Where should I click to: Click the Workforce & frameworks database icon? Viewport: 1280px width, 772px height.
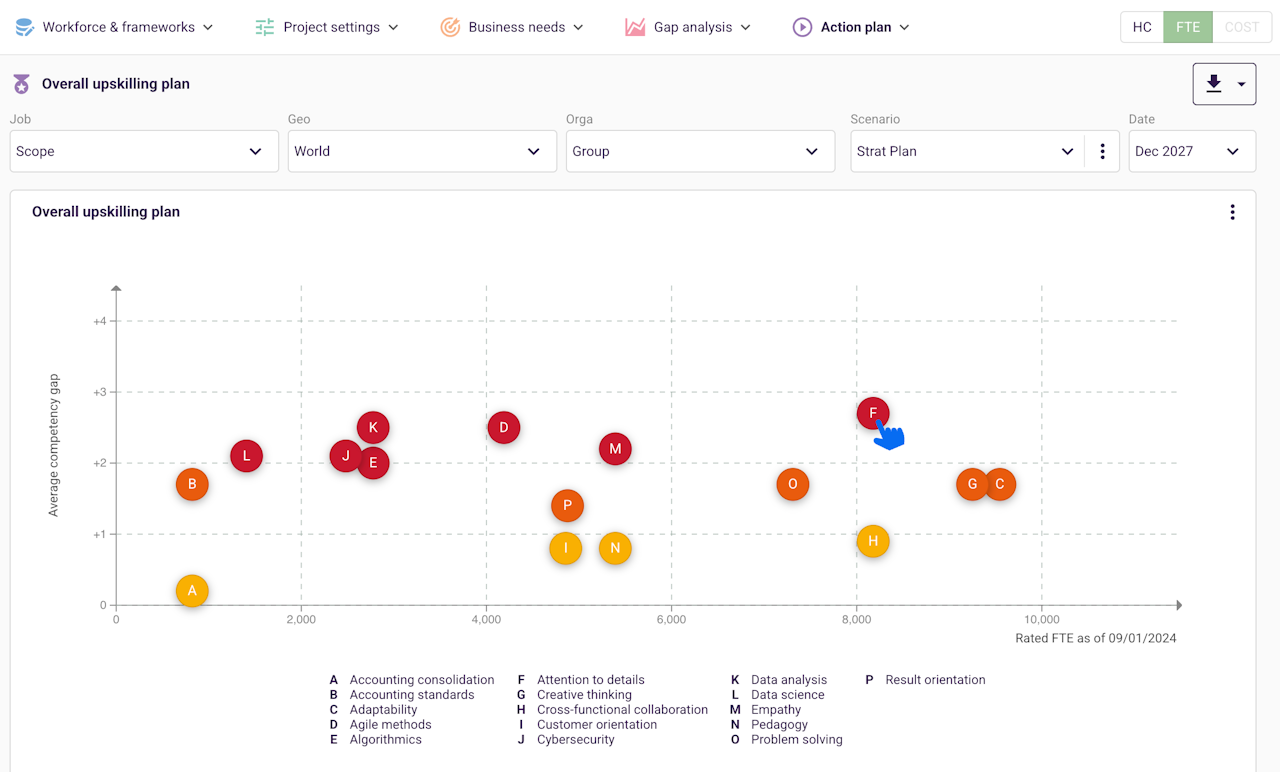(x=25, y=27)
